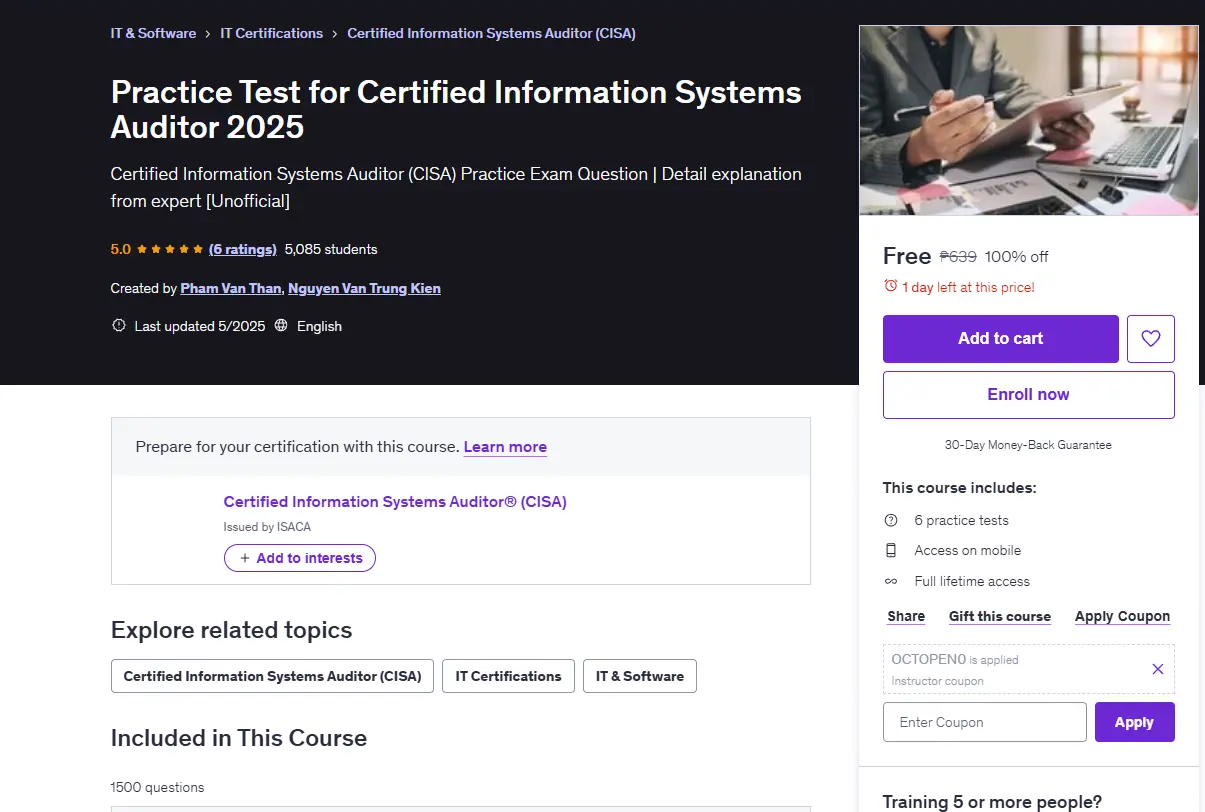Click the Free price label
1205x812 pixels.
point(907,256)
